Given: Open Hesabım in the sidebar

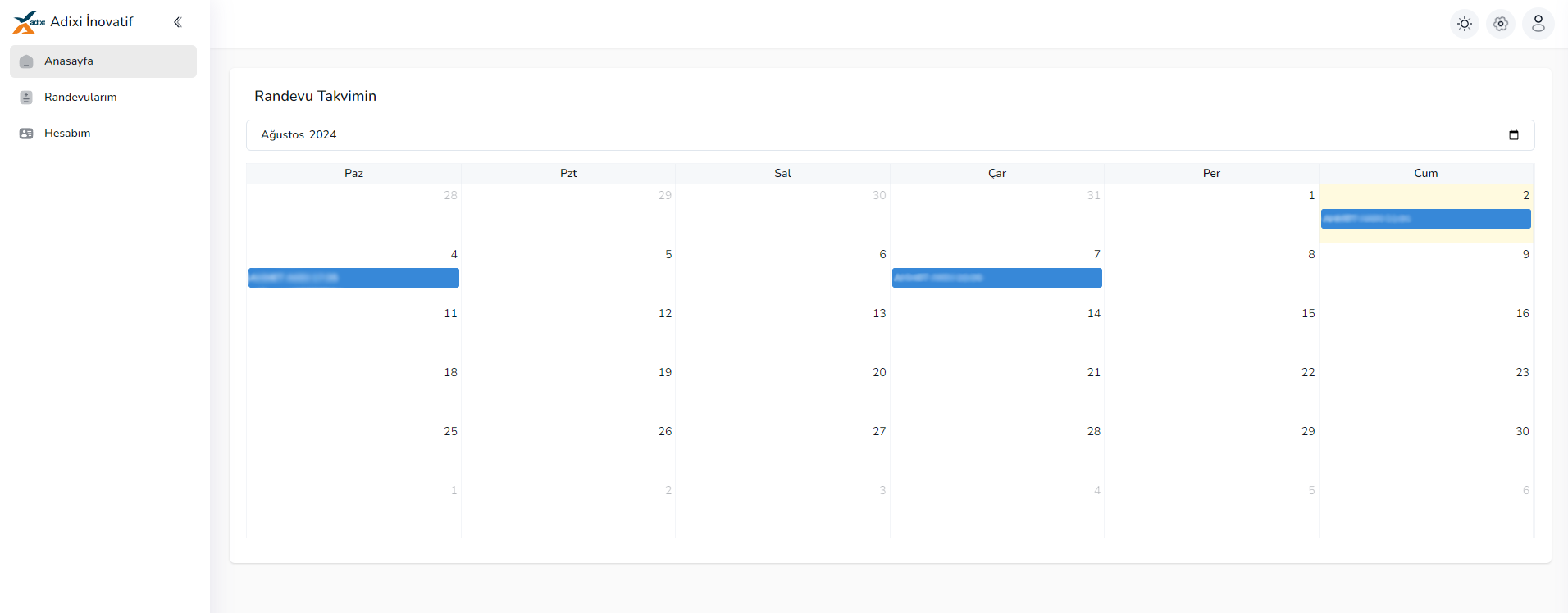Looking at the screenshot, I should pos(103,134).
